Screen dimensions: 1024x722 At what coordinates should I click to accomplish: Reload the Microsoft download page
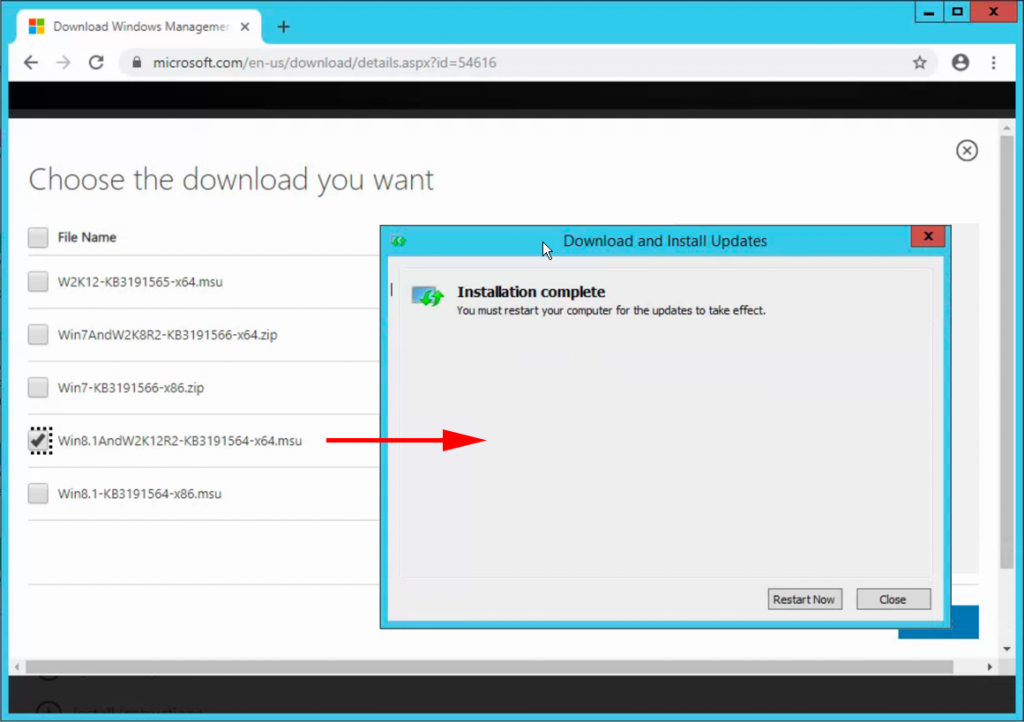click(95, 62)
